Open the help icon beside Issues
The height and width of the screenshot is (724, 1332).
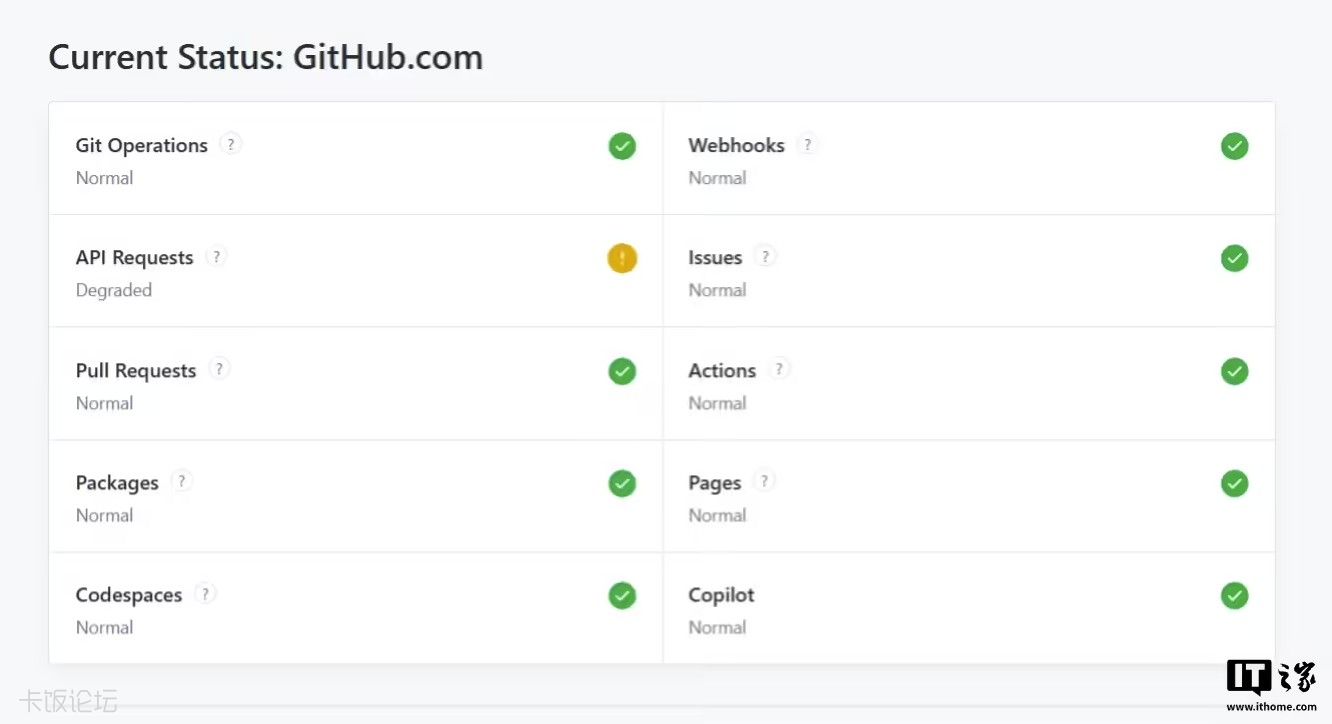click(x=765, y=256)
